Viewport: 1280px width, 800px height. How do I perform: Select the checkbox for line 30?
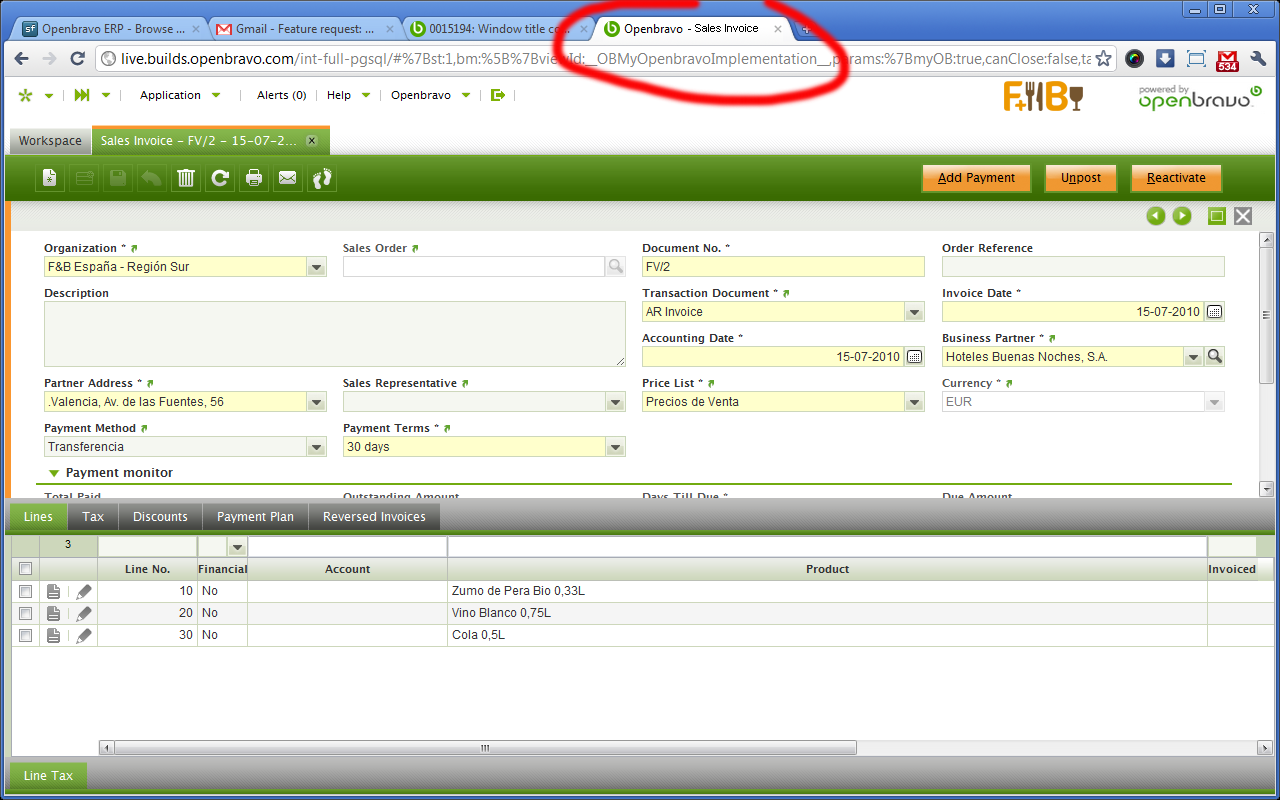point(26,636)
